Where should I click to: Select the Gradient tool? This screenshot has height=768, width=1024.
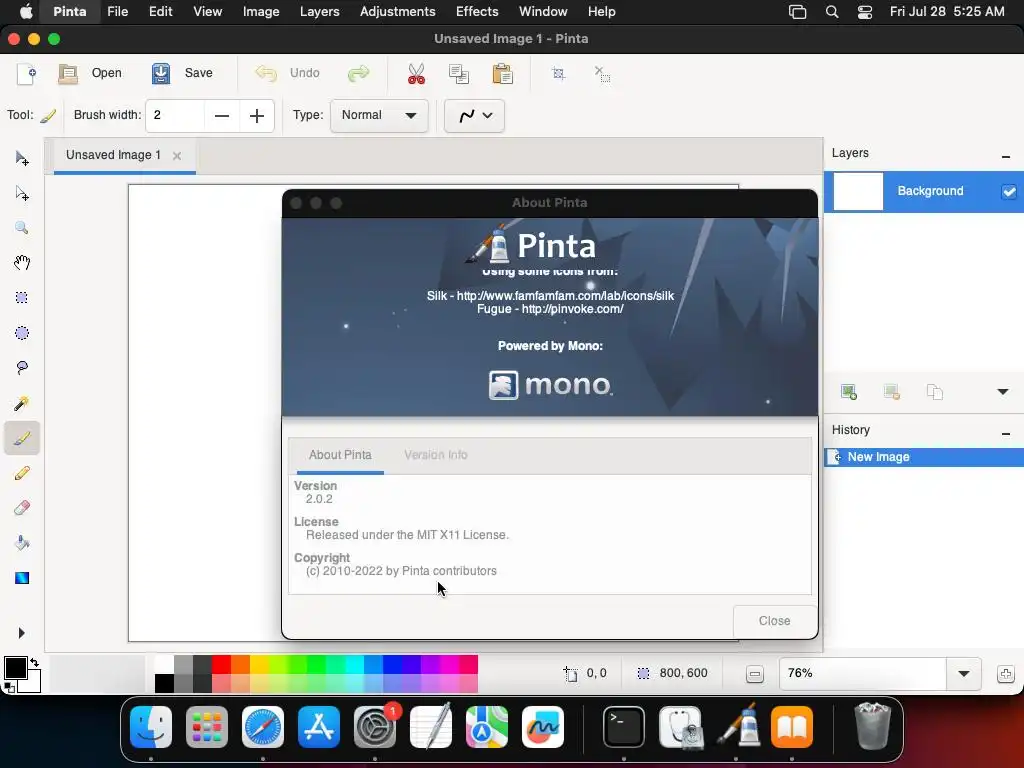[x=22, y=578]
